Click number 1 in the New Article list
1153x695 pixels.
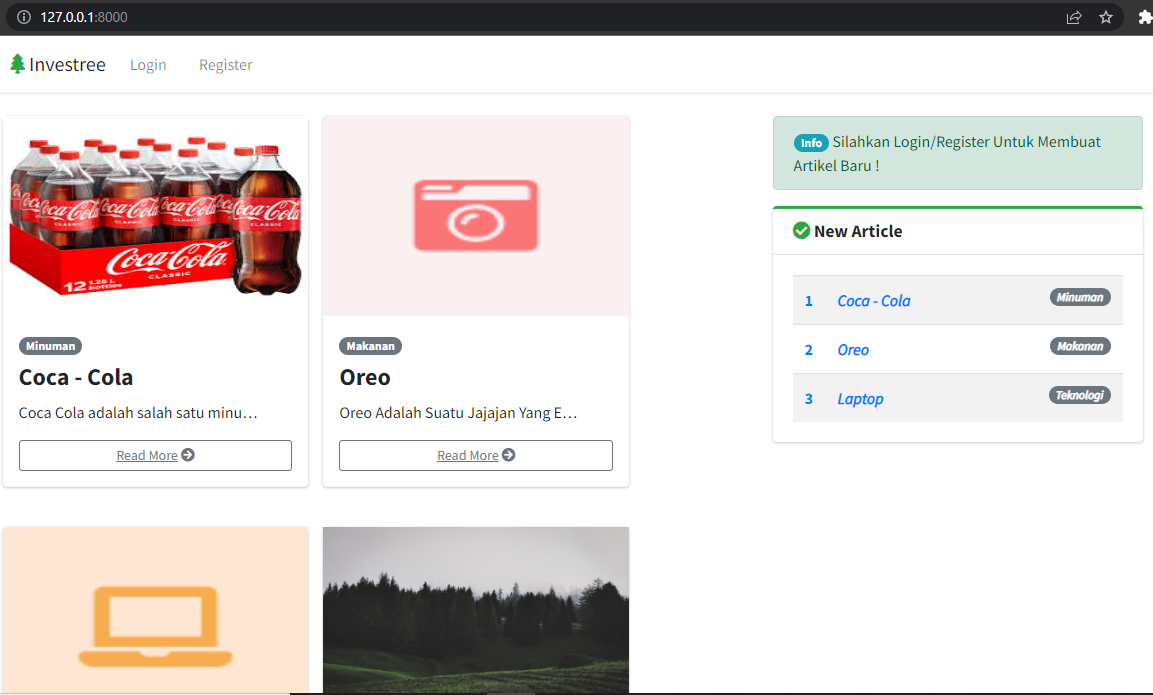coord(809,301)
